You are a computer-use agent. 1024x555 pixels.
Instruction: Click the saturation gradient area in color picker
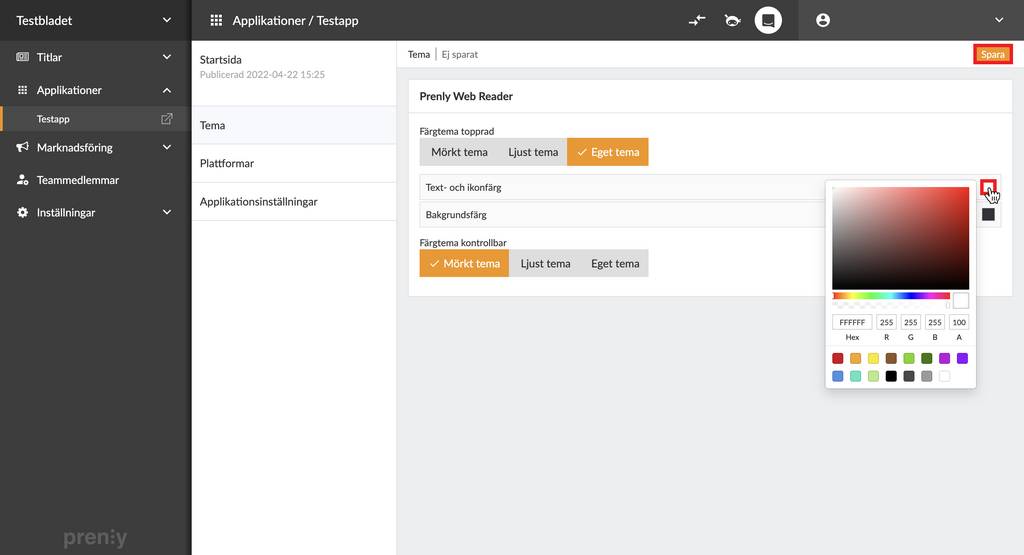901,238
